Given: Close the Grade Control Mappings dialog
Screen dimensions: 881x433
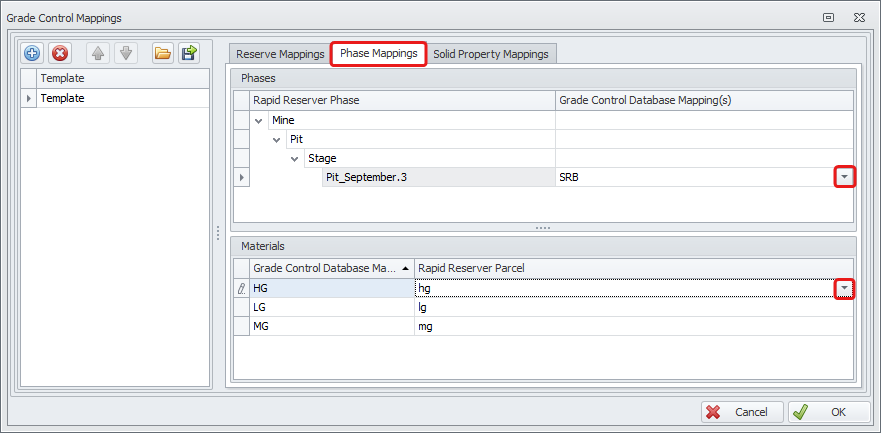Looking at the screenshot, I should (859, 17).
